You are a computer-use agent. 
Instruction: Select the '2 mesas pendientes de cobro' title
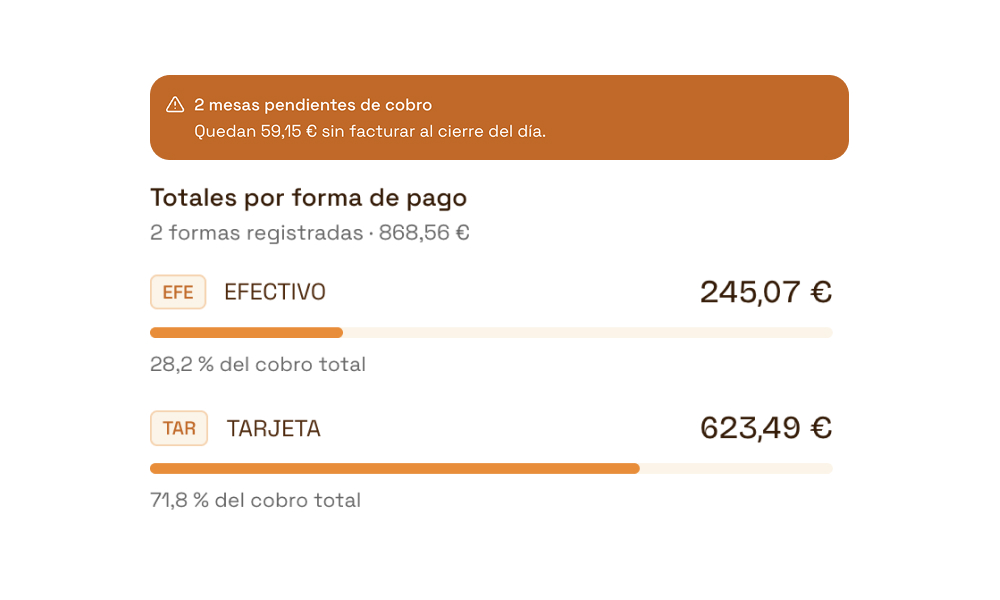click(x=313, y=105)
